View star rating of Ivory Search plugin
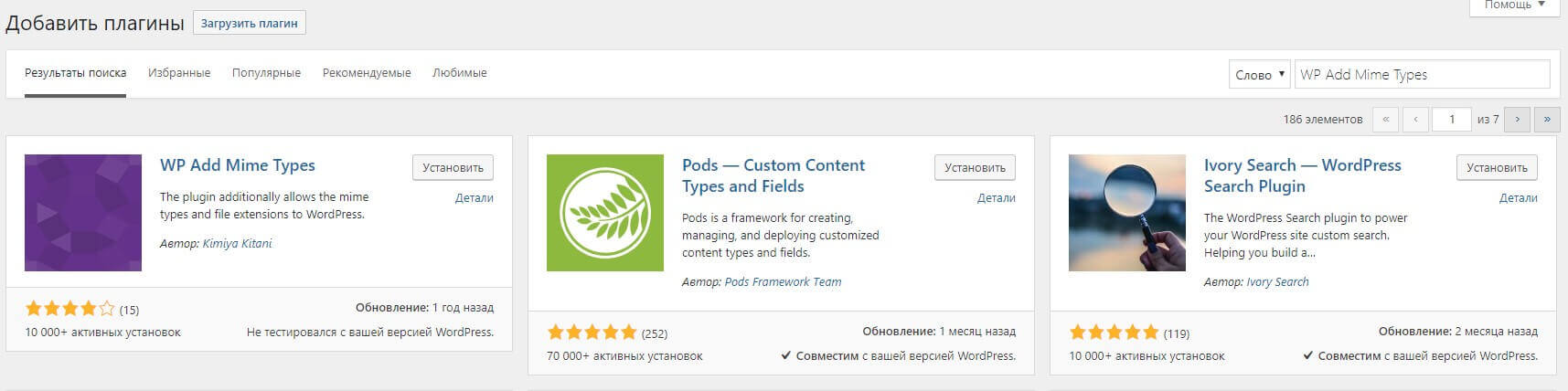Viewport: 1568px width, 391px height. click(1115, 333)
